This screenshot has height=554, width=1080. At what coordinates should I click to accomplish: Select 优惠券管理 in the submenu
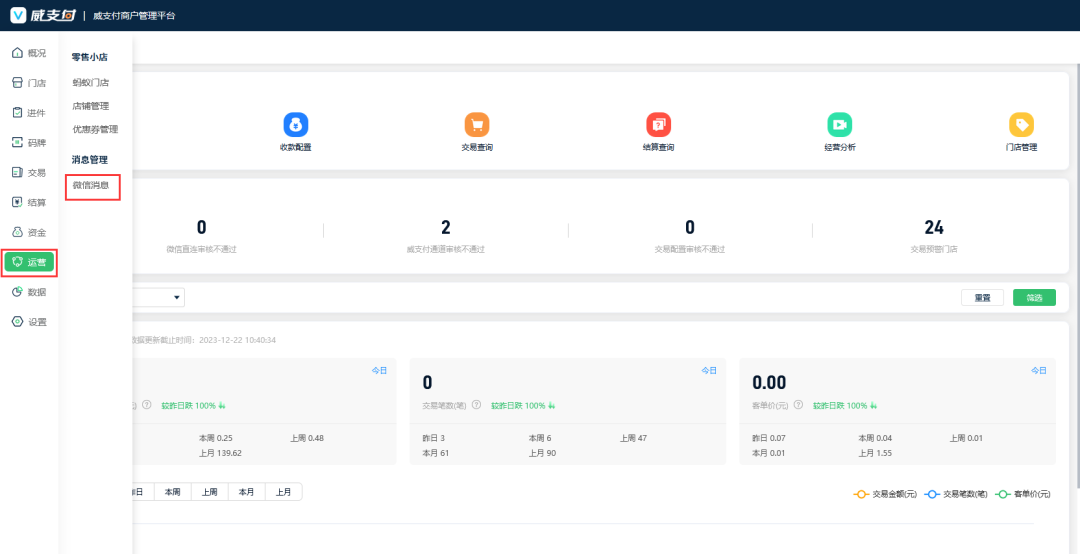coord(95,130)
